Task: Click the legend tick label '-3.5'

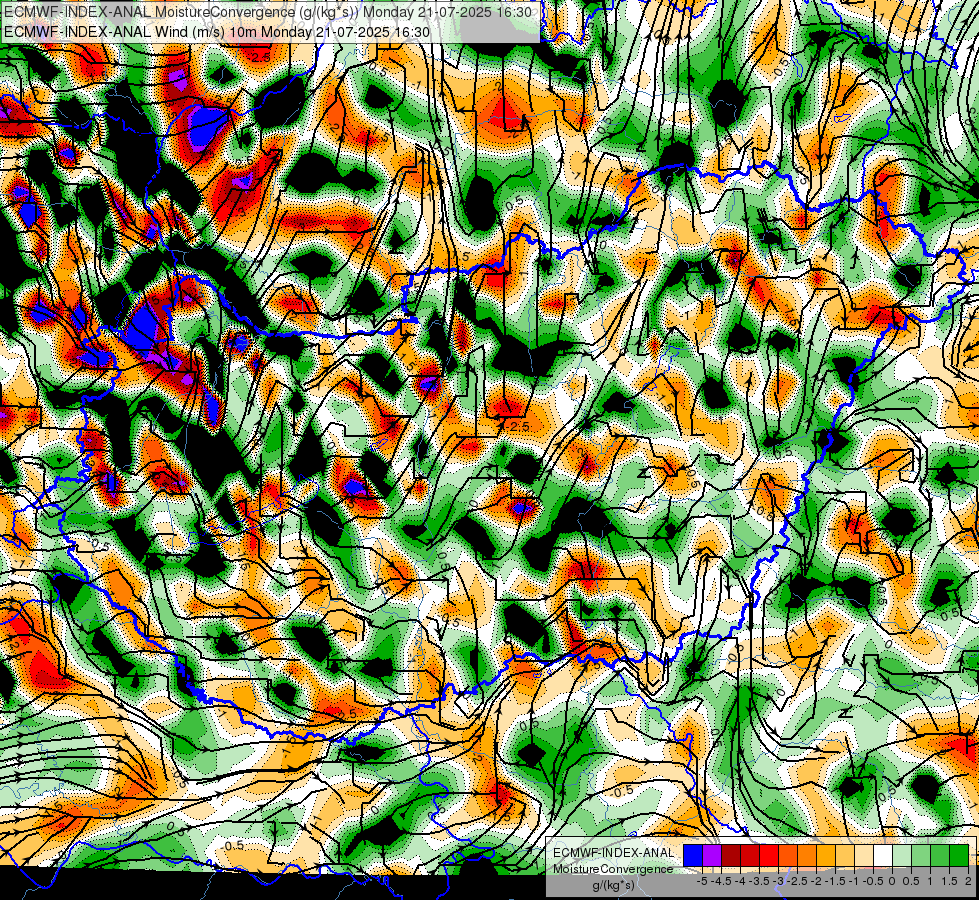Action: click(x=760, y=881)
